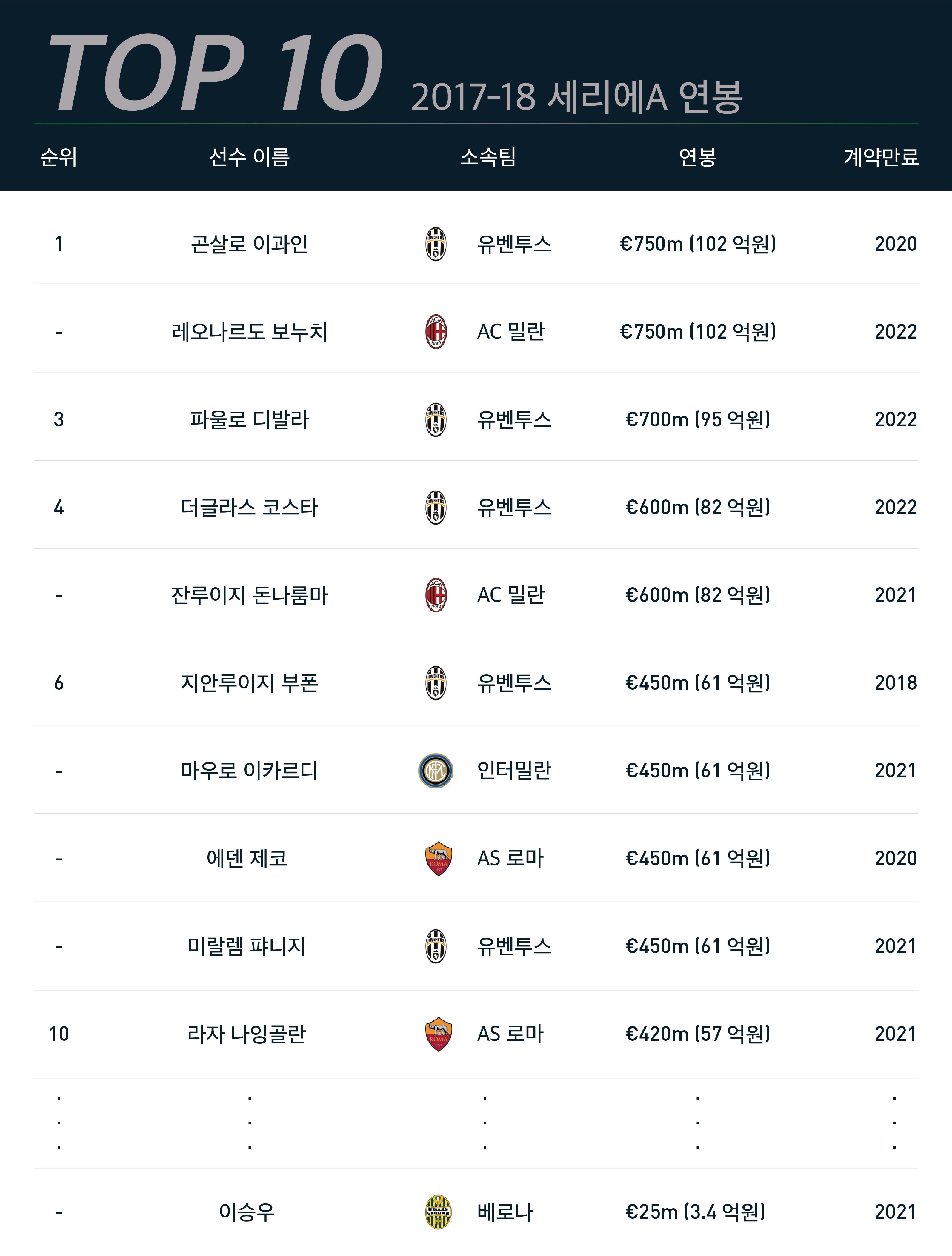Click AS Roma crest beside 라자 나잉골란
The image size is (952, 1256).
pyautogui.click(x=438, y=1034)
